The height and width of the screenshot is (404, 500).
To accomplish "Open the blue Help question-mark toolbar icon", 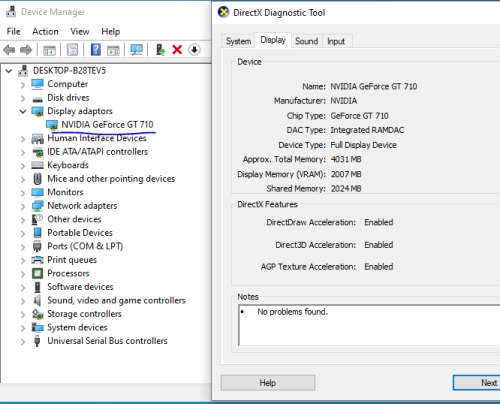I will [96, 50].
